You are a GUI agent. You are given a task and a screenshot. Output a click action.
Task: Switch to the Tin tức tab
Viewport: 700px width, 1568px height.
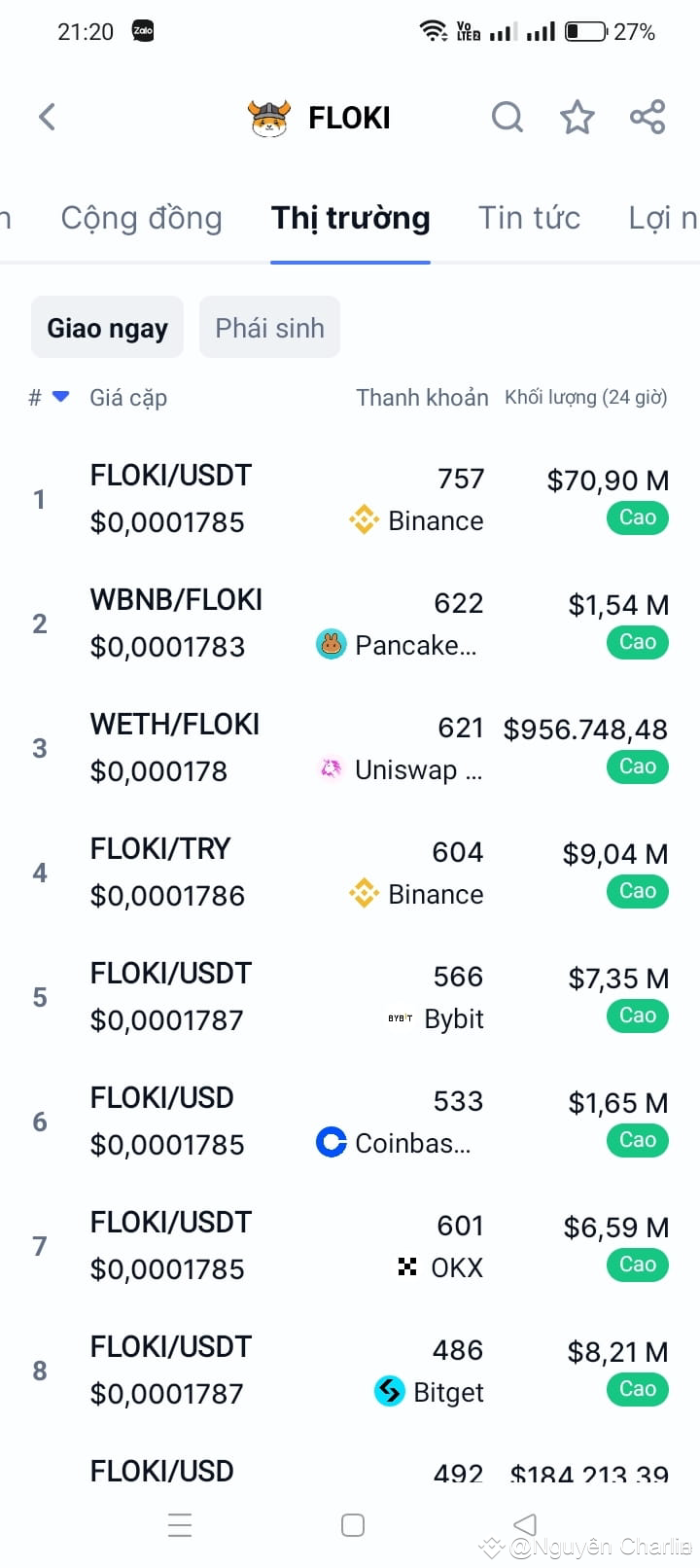point(529,218)
